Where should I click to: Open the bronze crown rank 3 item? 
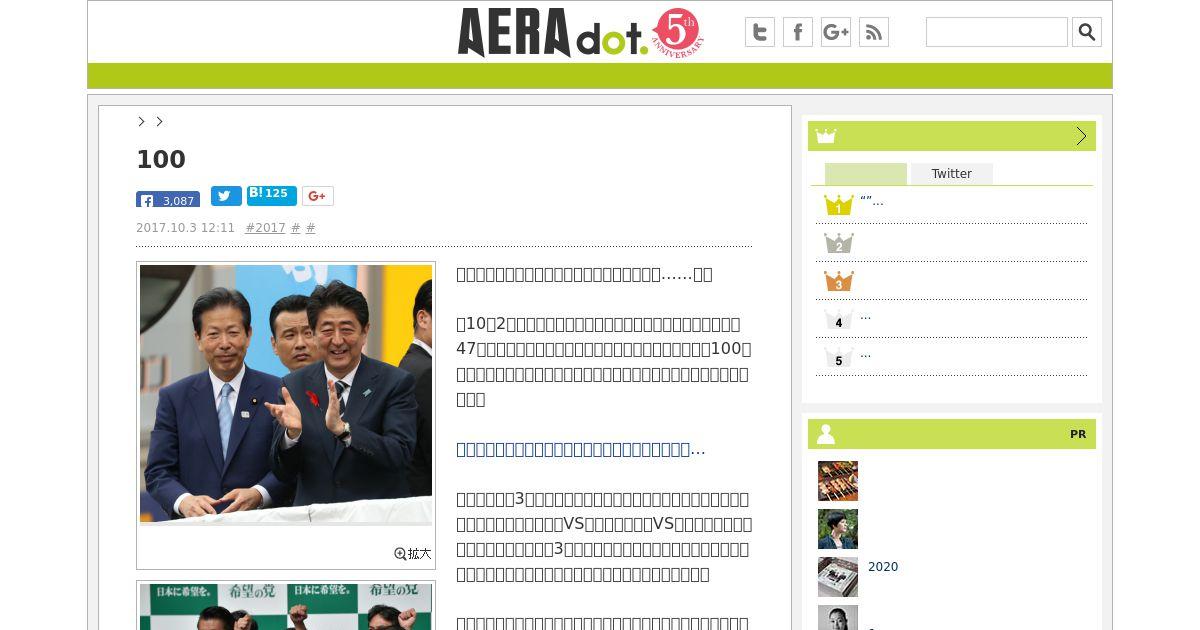[x=838, y=281]
